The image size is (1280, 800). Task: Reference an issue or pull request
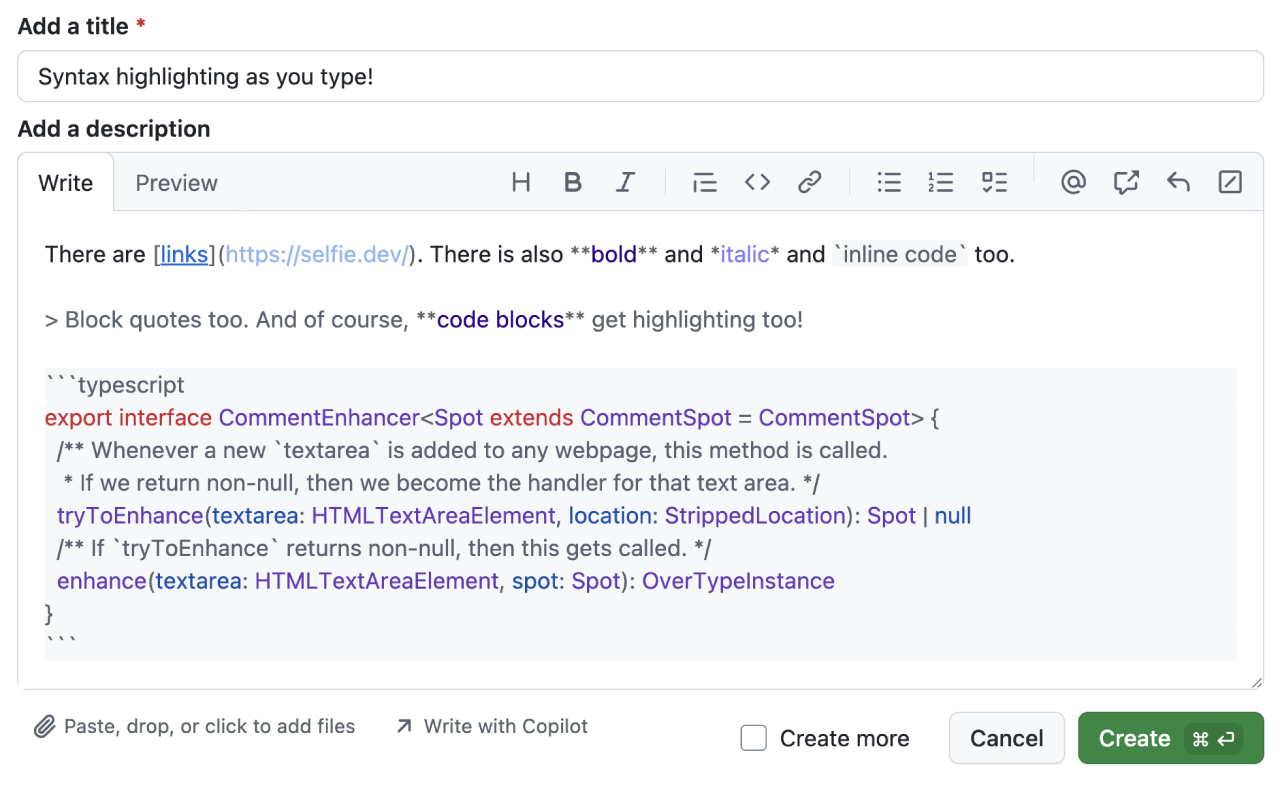pos(1126,182)
